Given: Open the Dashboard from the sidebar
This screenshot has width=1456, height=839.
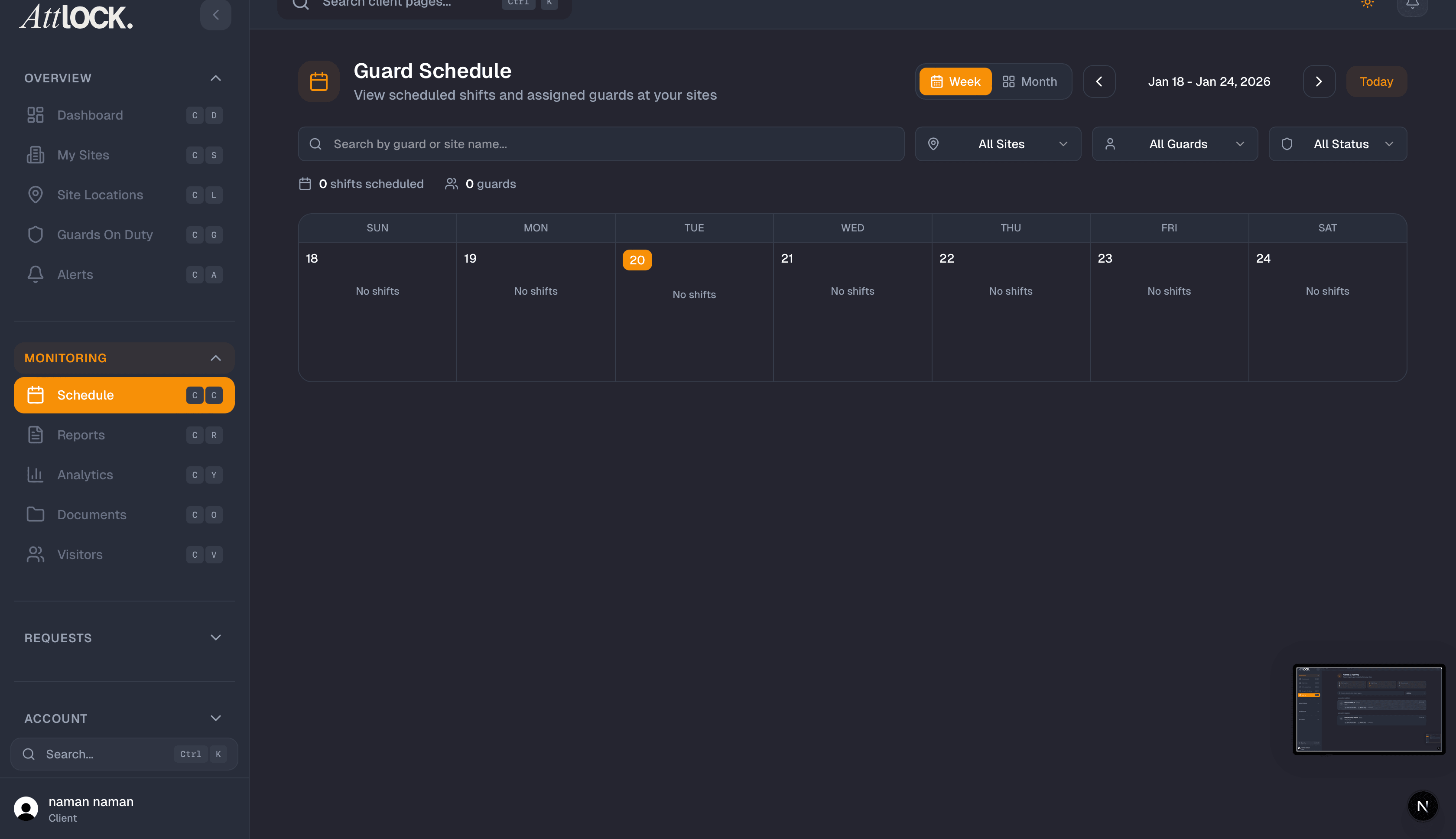Looking at the screenshot, I should [x=89, y=115].
